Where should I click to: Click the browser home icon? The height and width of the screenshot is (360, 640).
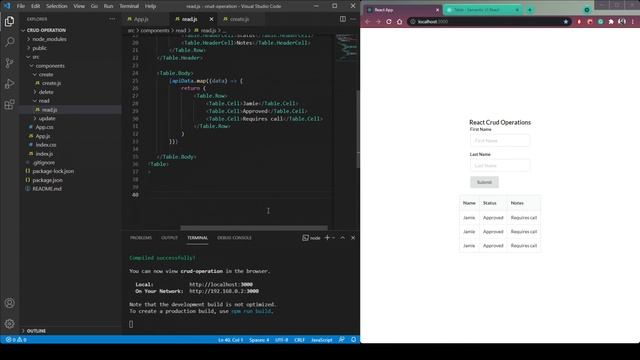click(400, 22)
